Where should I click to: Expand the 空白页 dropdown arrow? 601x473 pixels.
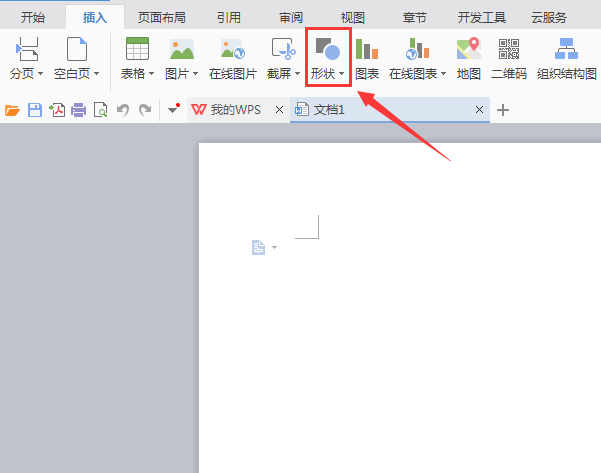point(97,73)
